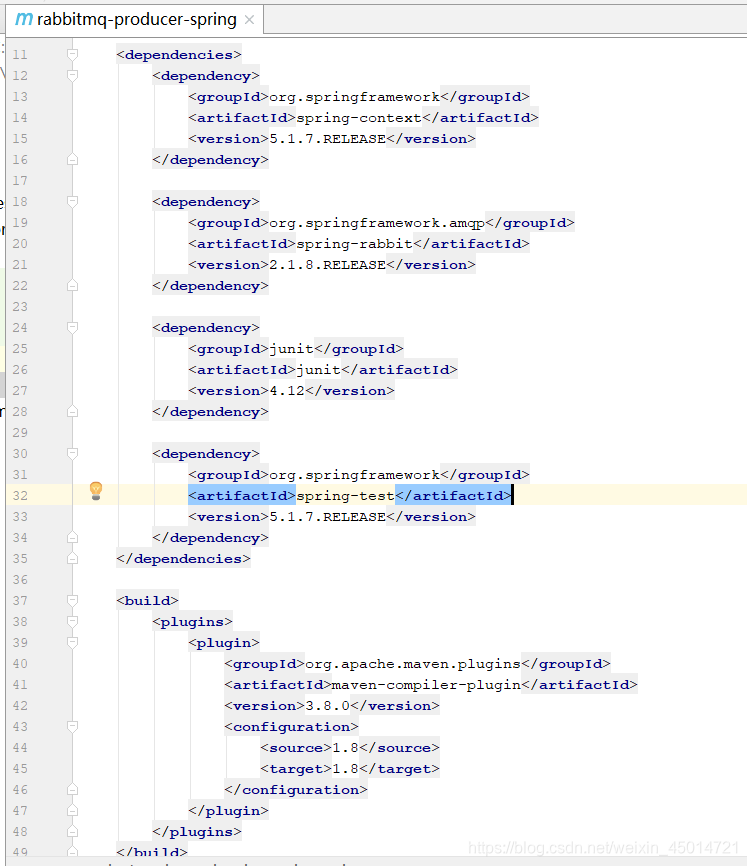Click the version '5.1.7.RELEASE' on line 33
747x866 pixels.
tap(327, 516)
